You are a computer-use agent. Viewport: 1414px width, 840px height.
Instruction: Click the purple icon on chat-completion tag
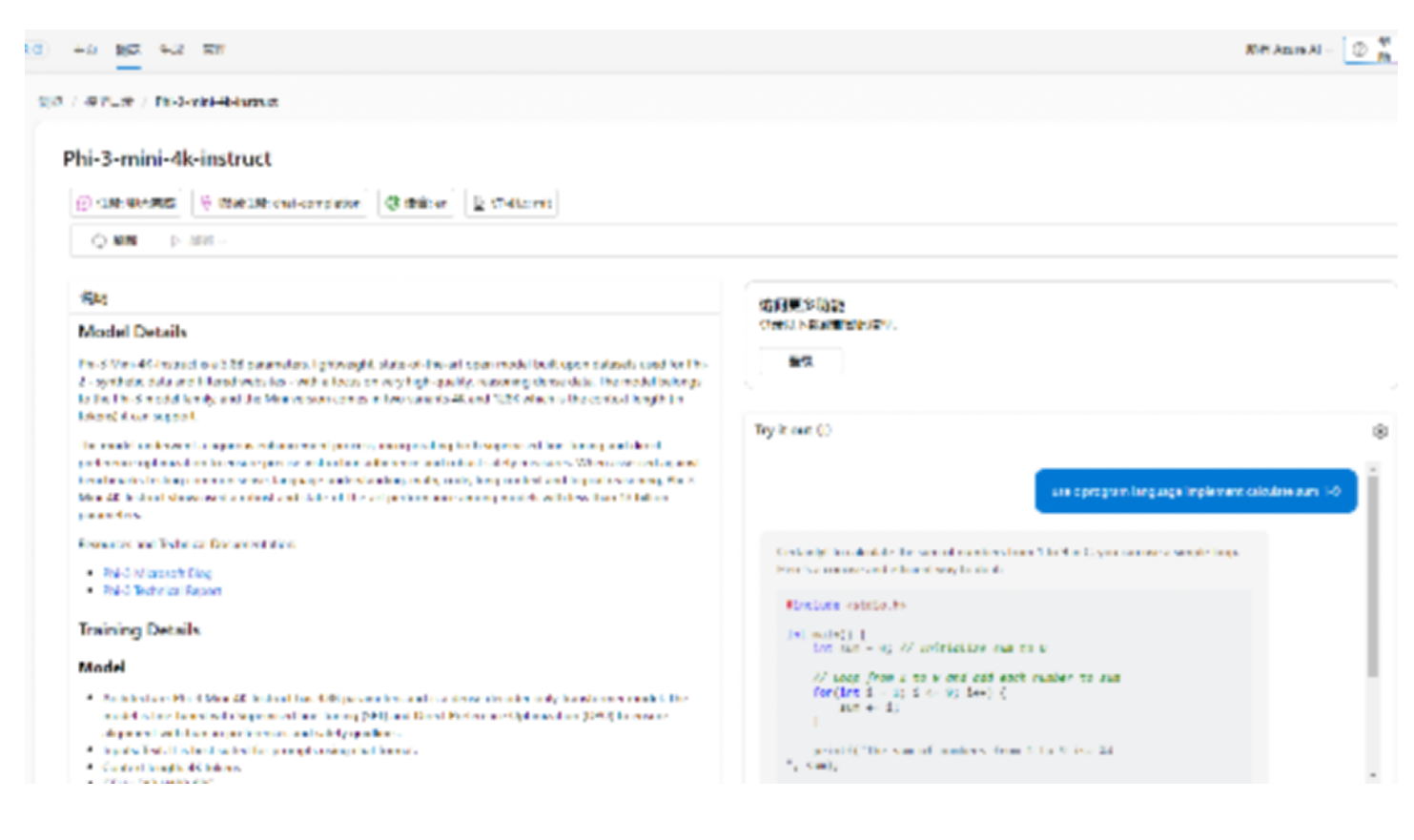coord(206,203)
